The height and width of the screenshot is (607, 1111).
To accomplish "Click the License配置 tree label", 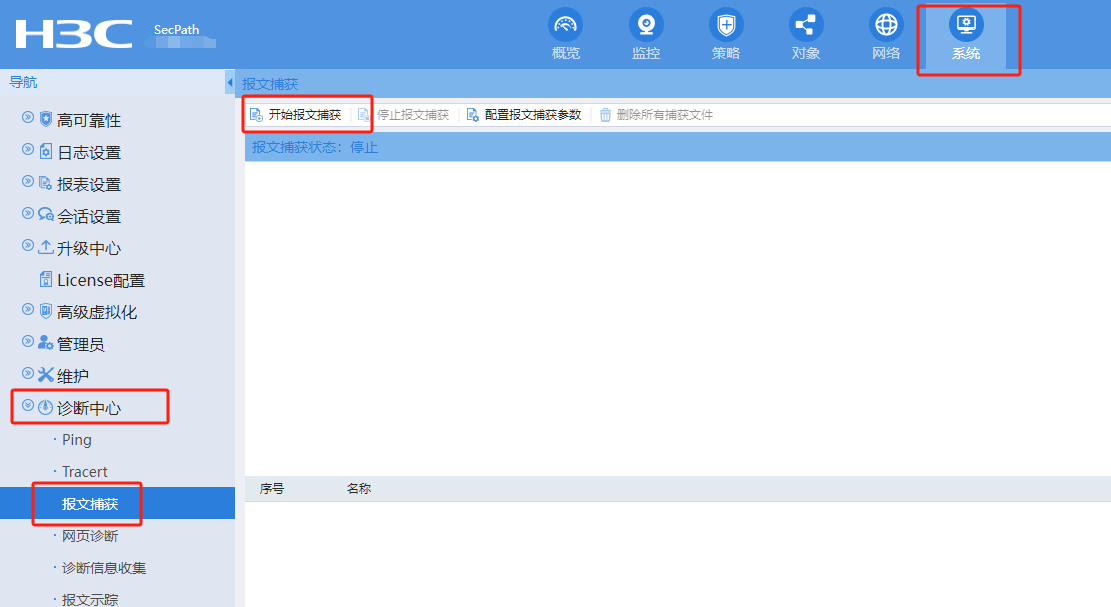I will (x=101, y=280).
